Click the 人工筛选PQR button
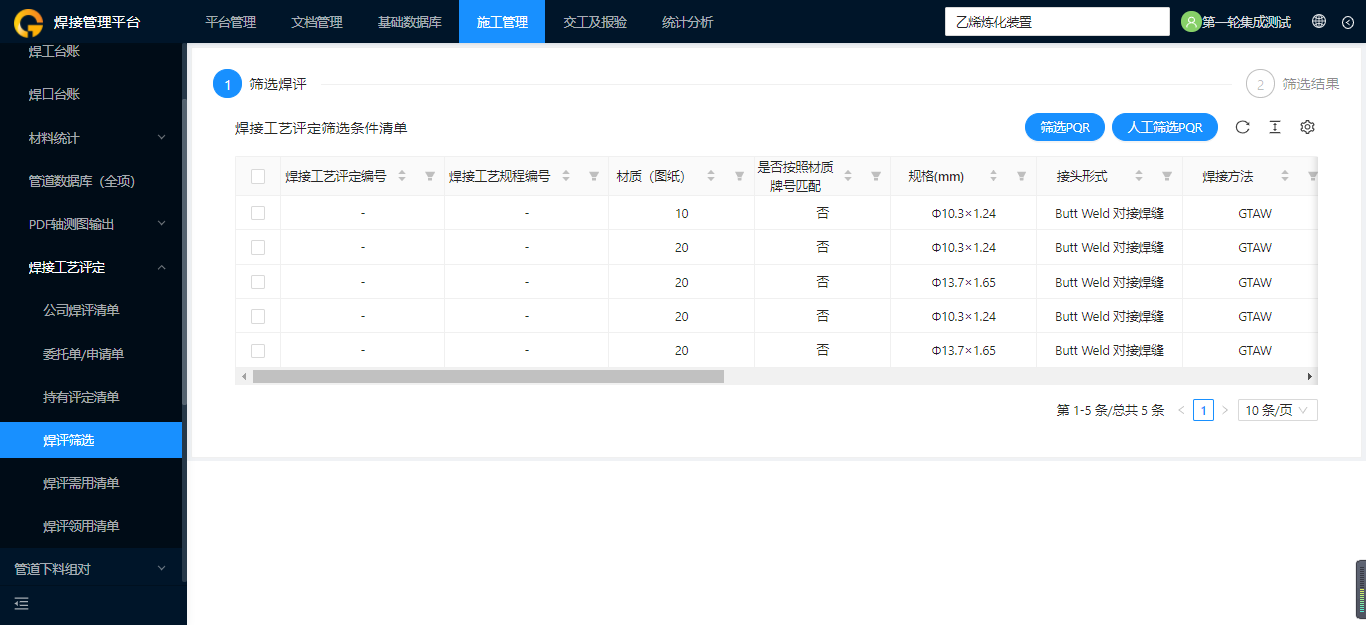 click(1165, 127)
